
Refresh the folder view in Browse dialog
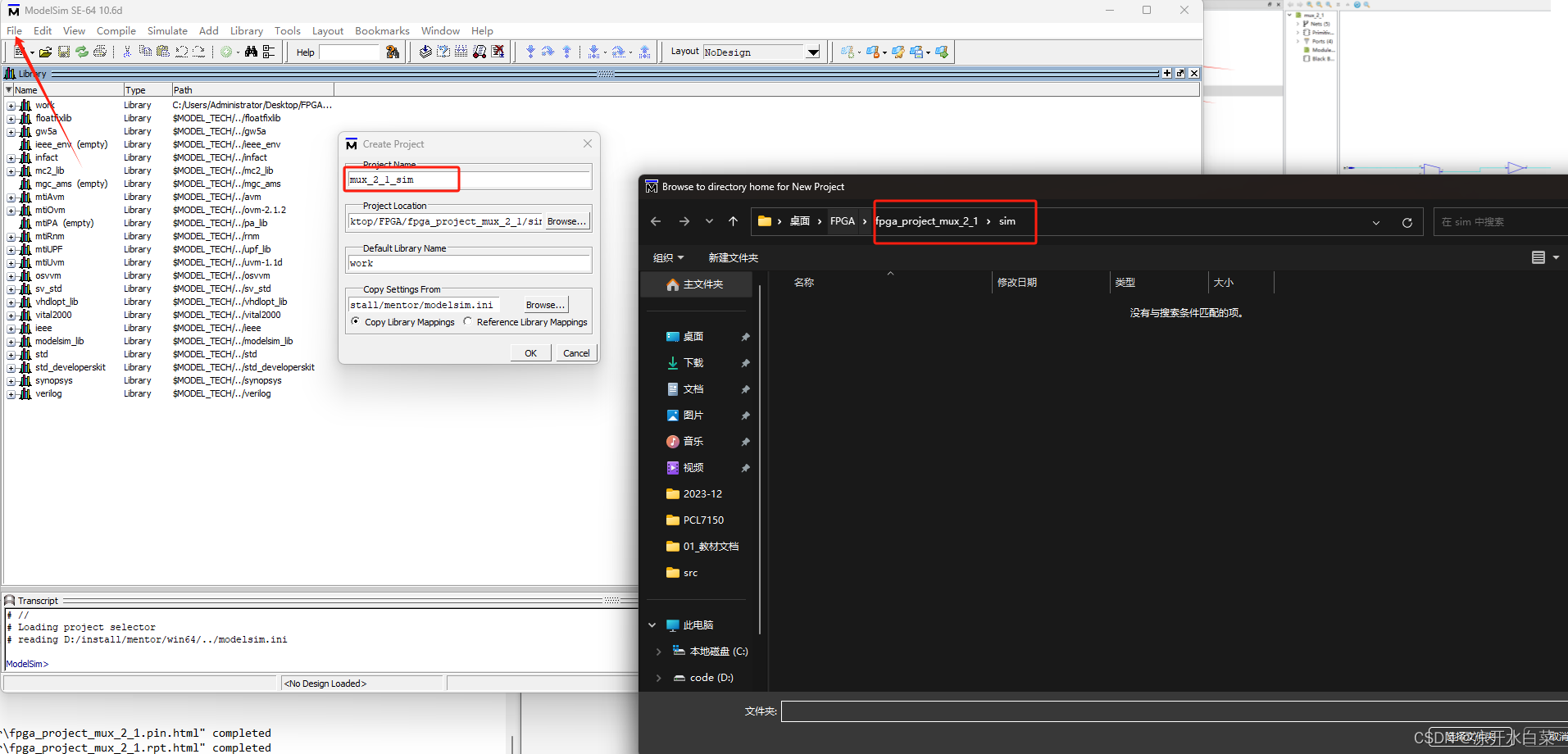click(1407, 222)
